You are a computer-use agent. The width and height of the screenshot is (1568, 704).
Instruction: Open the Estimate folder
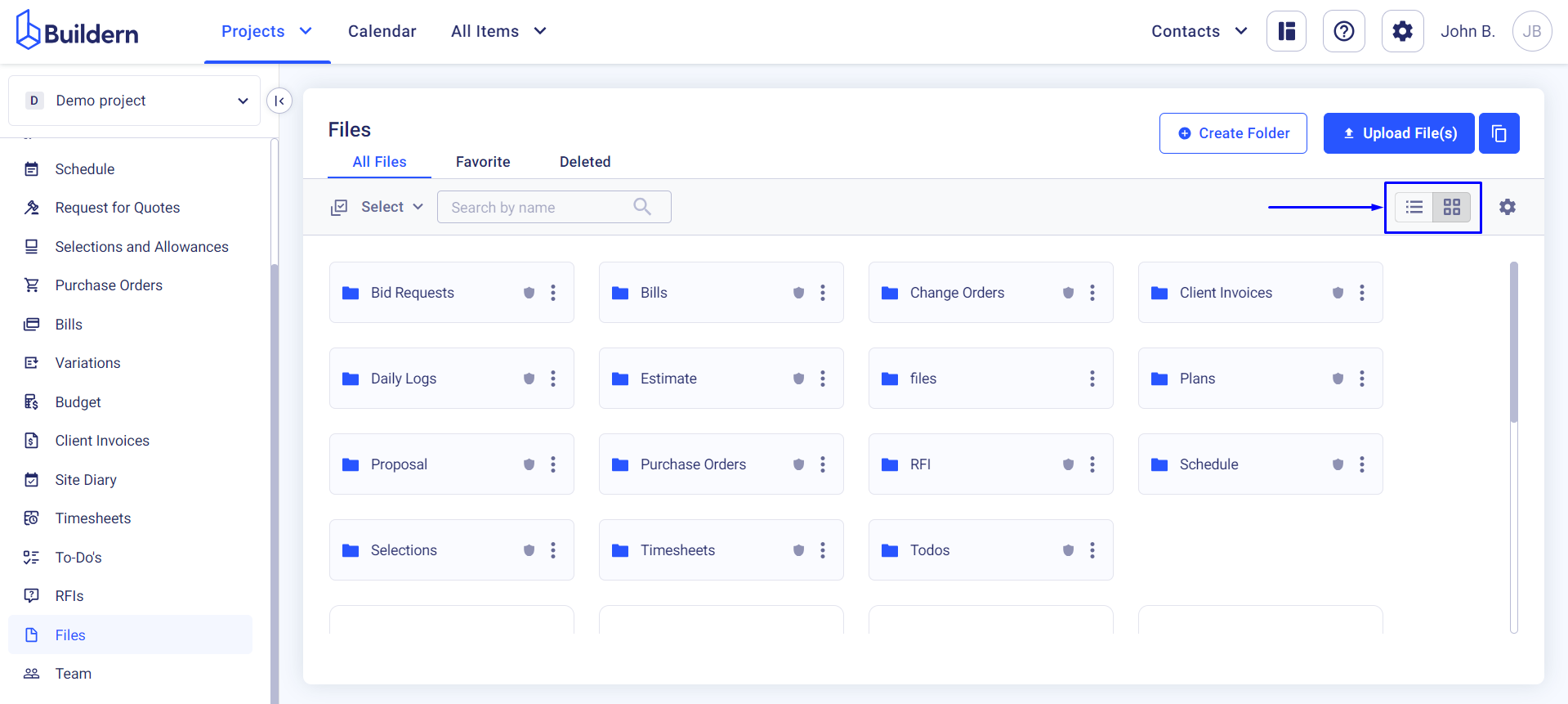click(721, 379)
